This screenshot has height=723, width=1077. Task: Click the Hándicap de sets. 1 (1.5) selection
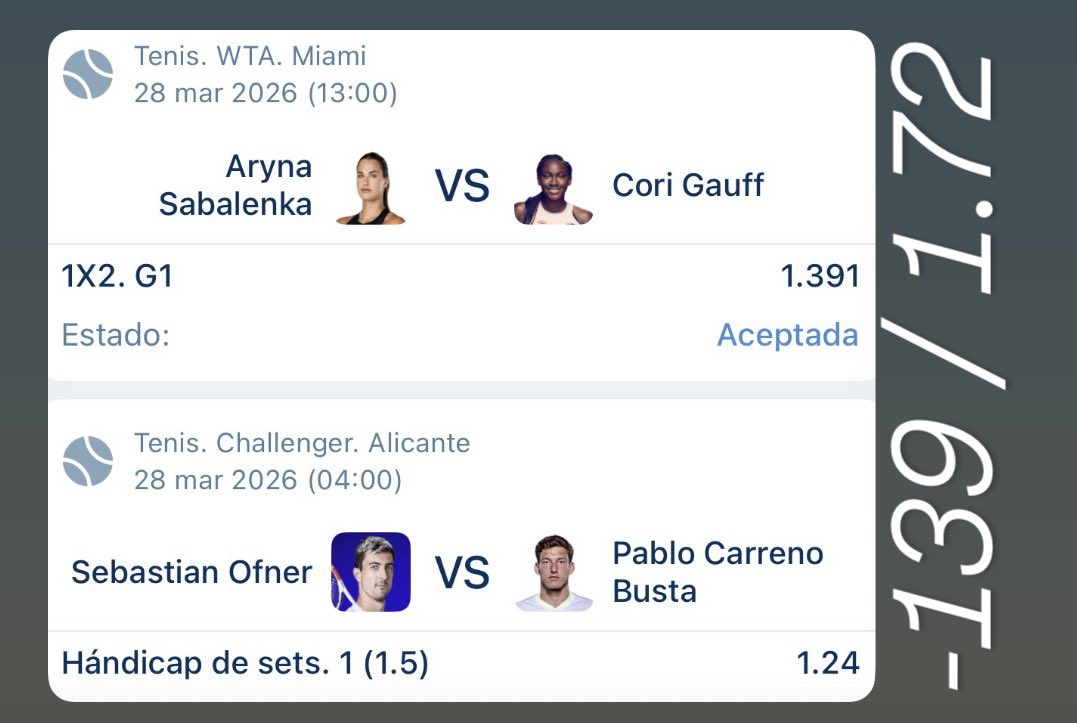(x=245, y=664)
